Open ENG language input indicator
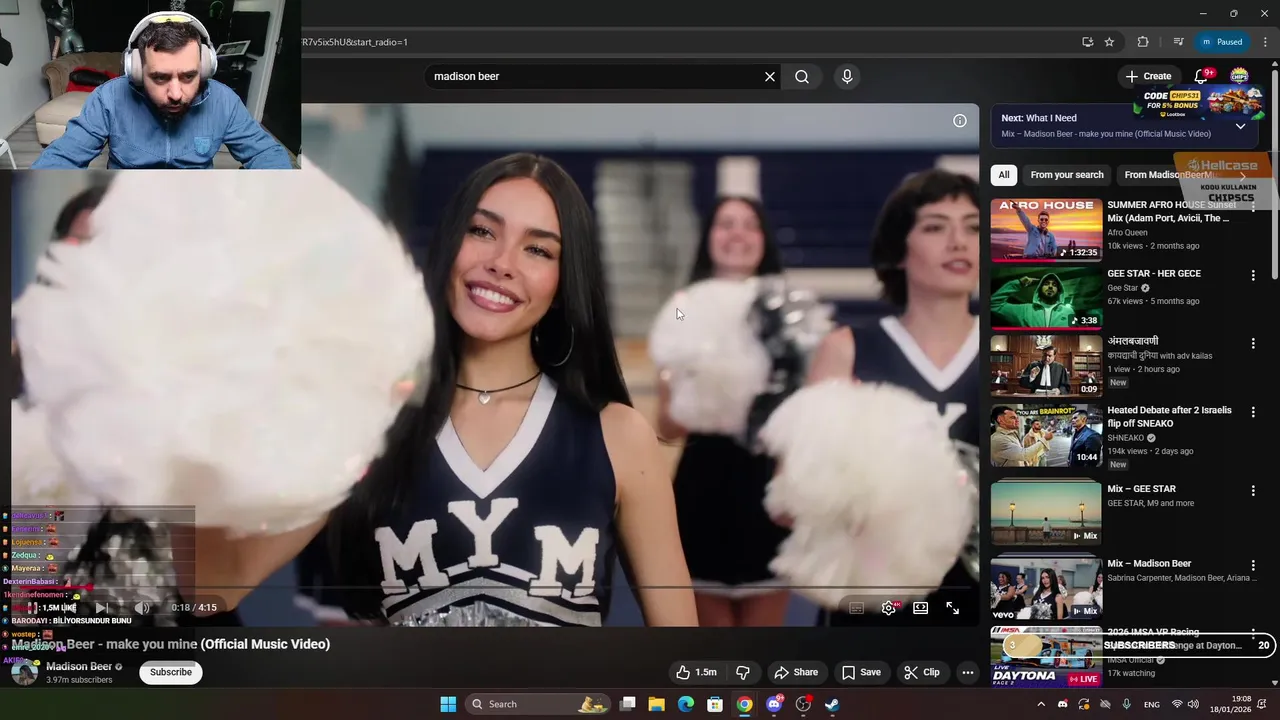 tap(1152, 704)
